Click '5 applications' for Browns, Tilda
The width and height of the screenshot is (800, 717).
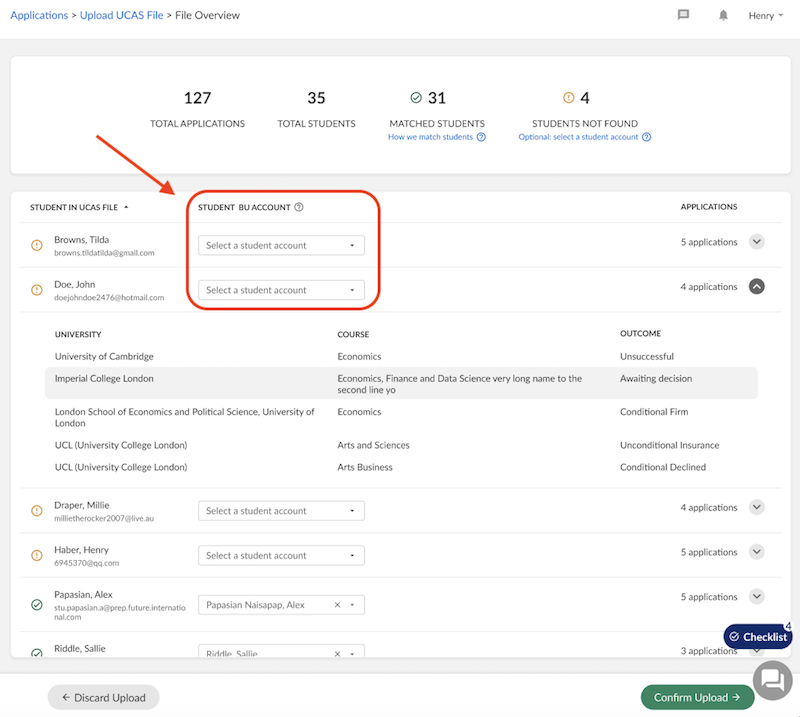pos(709,242)
